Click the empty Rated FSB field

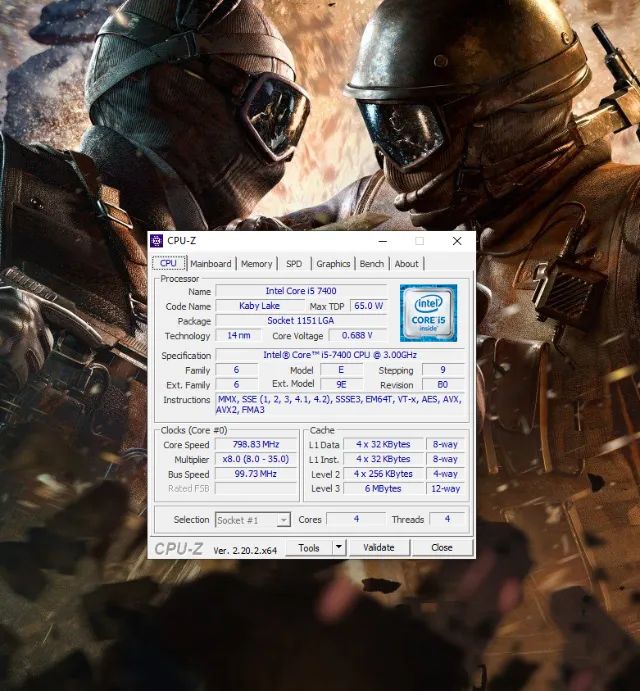pos(256,488)
